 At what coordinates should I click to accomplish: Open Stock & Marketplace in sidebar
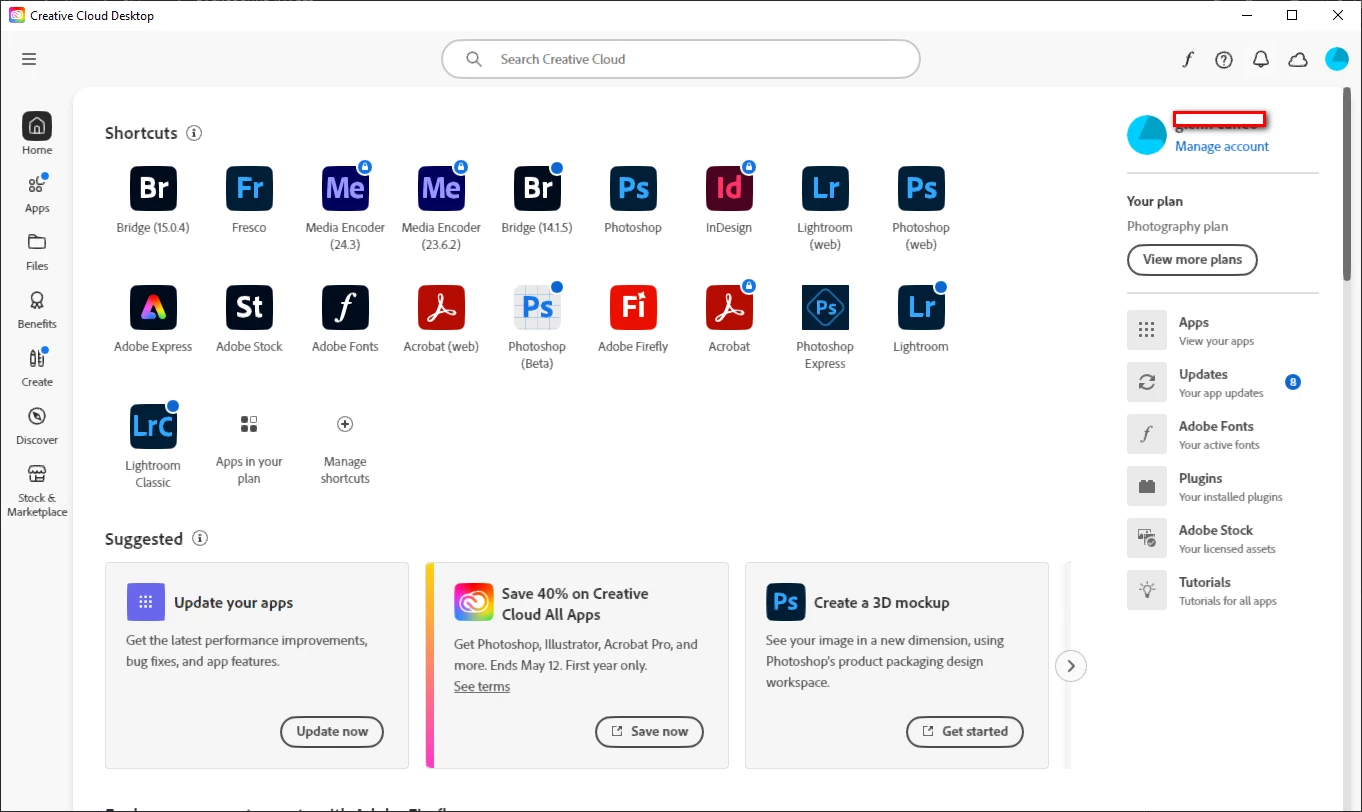(37, 490)
